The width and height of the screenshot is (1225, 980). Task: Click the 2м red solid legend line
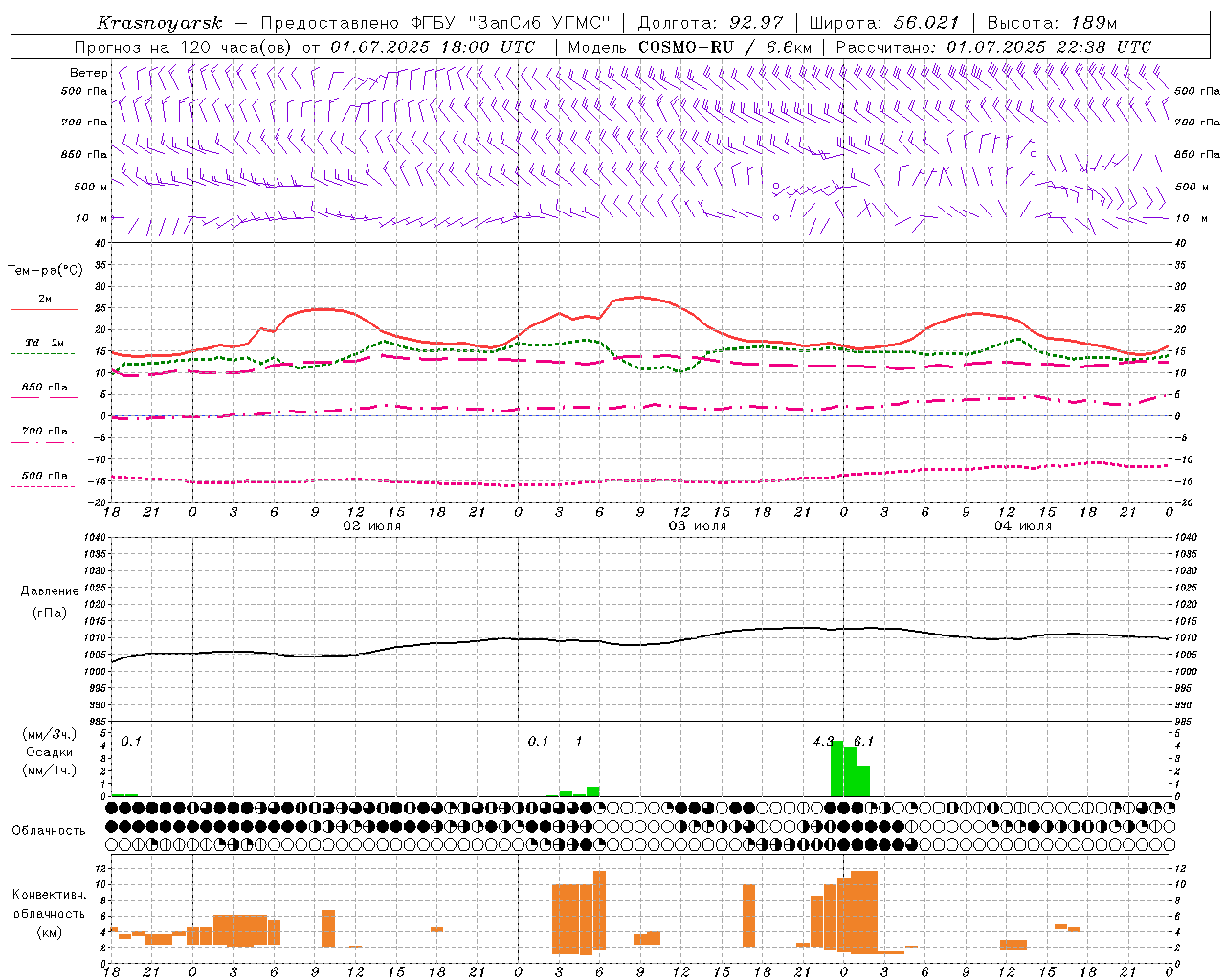pos(44,309)
